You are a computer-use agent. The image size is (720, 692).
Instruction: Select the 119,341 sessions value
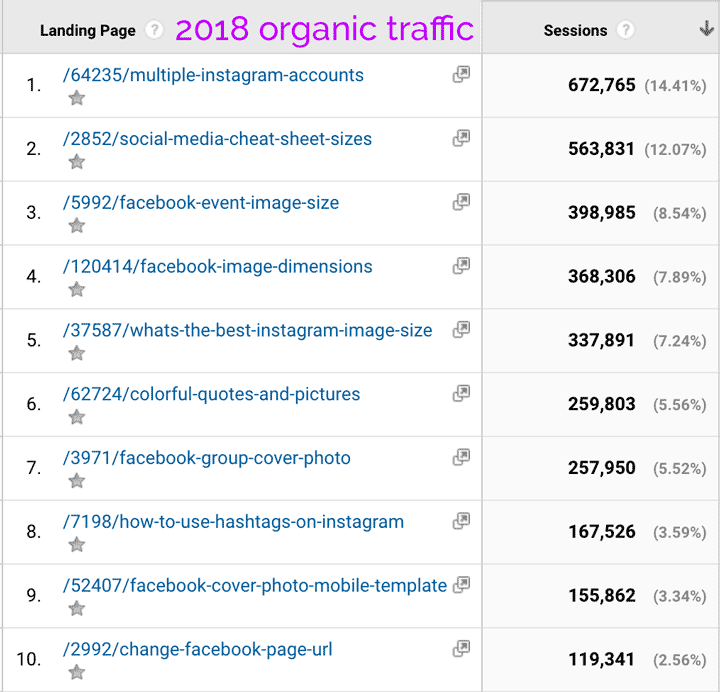(602, 659)
